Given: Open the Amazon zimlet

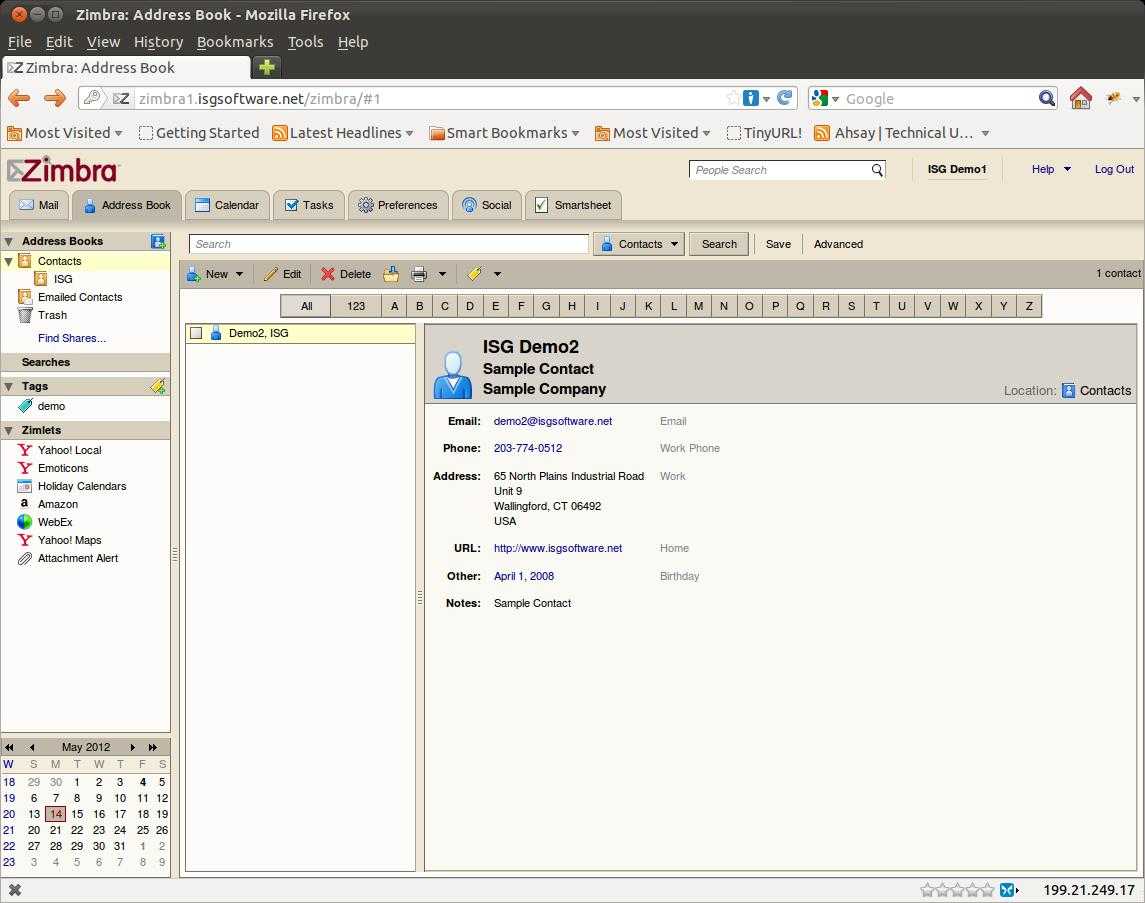Looking at the screenshot, I should click(58, 504).
